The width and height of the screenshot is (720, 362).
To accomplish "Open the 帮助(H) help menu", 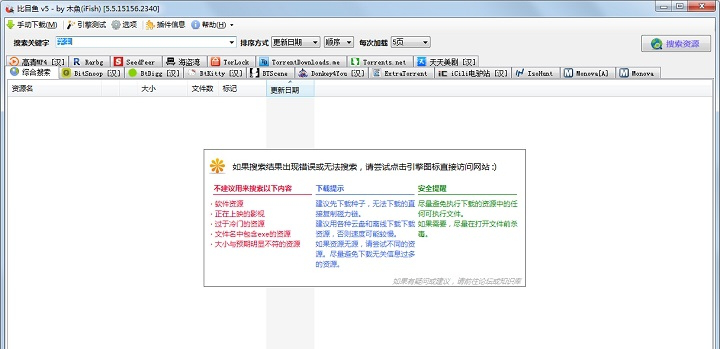I will [212, 25].
